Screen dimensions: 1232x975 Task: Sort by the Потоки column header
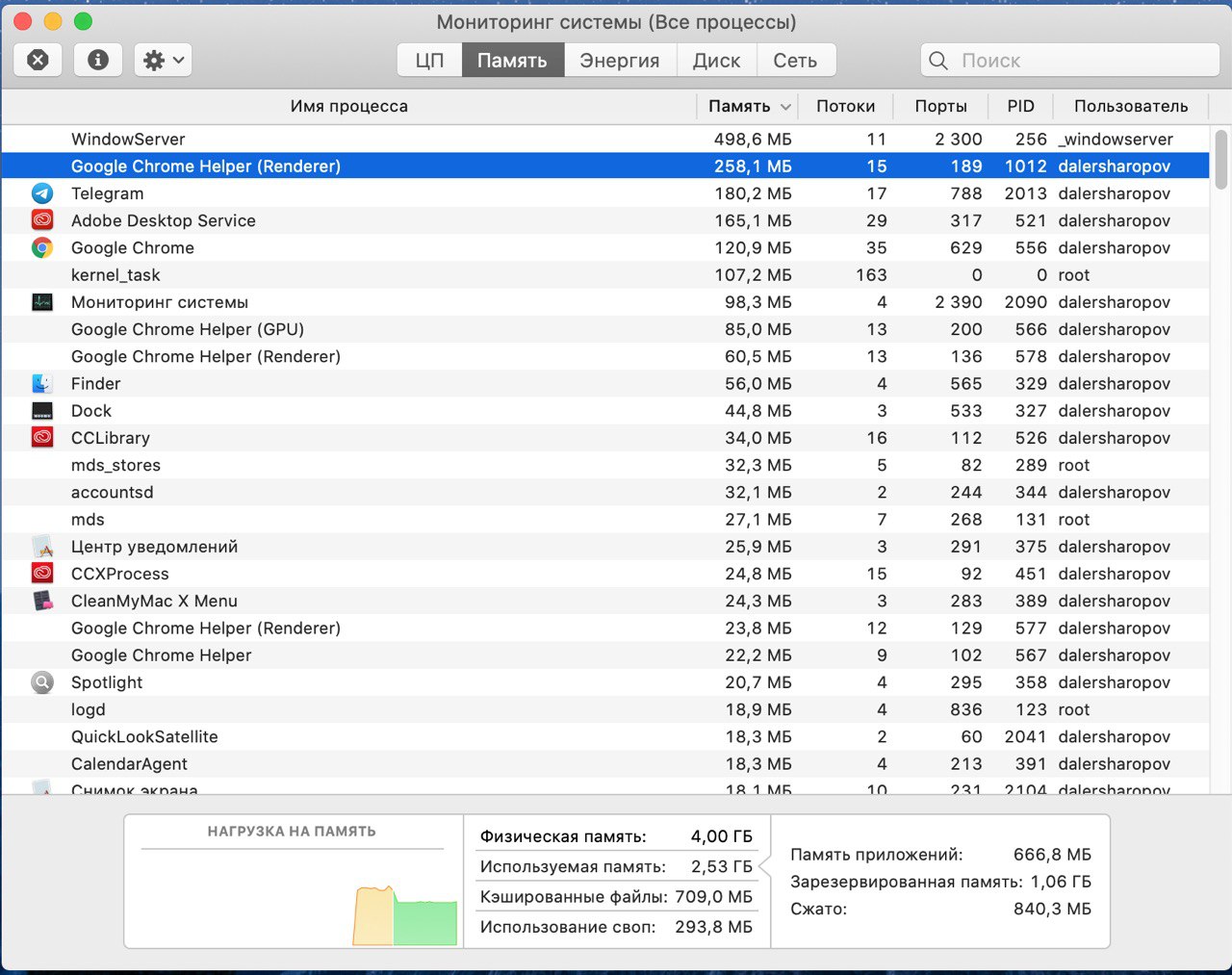click(845, 106)
